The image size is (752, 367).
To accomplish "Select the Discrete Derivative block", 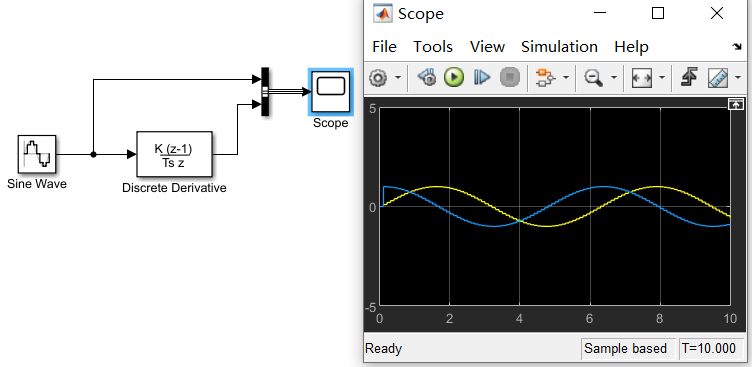I will pos(175,154).
